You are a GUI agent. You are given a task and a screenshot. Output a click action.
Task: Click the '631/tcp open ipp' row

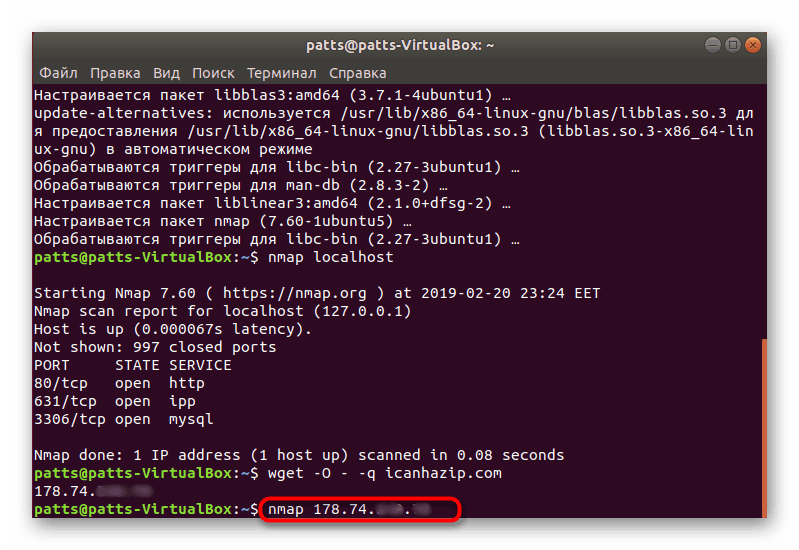tap(115, 401)
